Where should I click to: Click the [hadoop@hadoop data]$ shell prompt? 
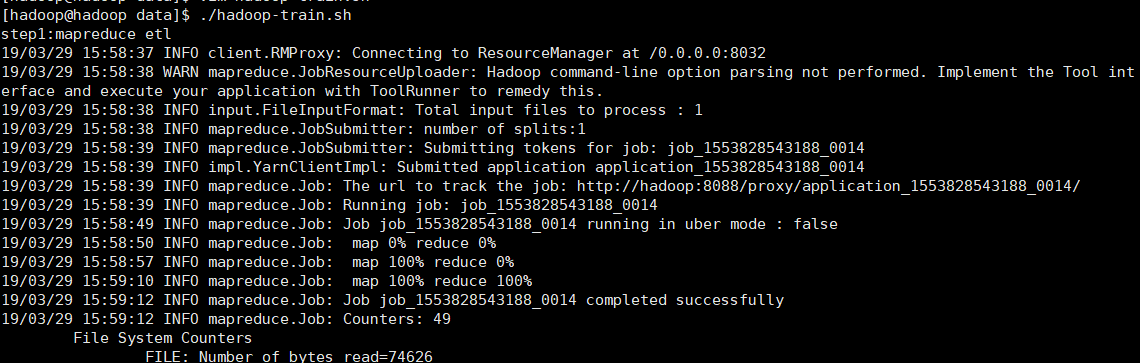pos(96,15)
